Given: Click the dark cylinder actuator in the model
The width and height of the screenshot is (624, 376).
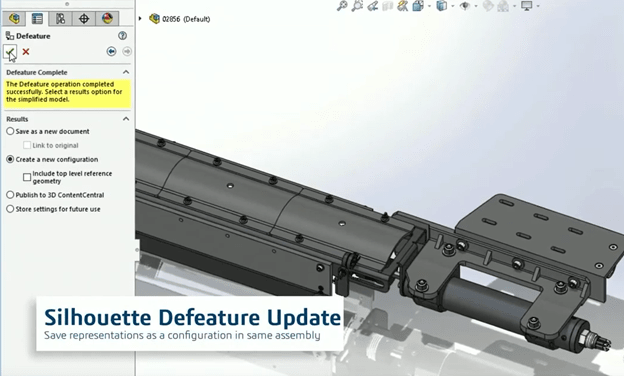Looking at the screenshot, I should click(x=489, y=303).
